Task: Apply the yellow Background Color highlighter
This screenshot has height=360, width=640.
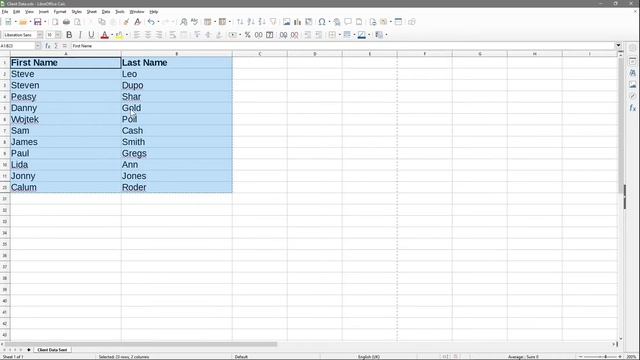Action: (x=119, y=35)
